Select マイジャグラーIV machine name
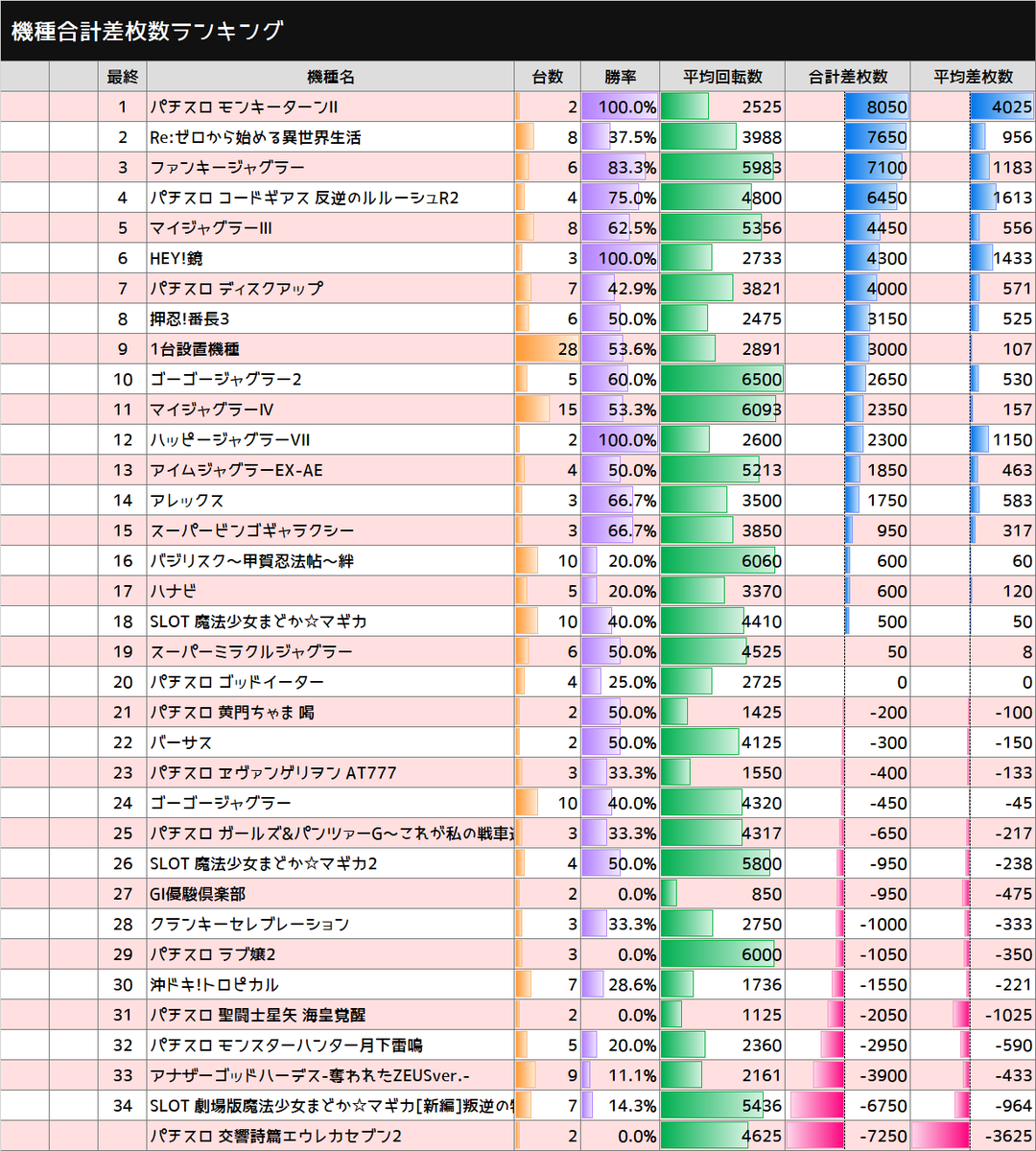Image resolution: width=1036 pixels, height=1151 pixels. click(212, 410)
